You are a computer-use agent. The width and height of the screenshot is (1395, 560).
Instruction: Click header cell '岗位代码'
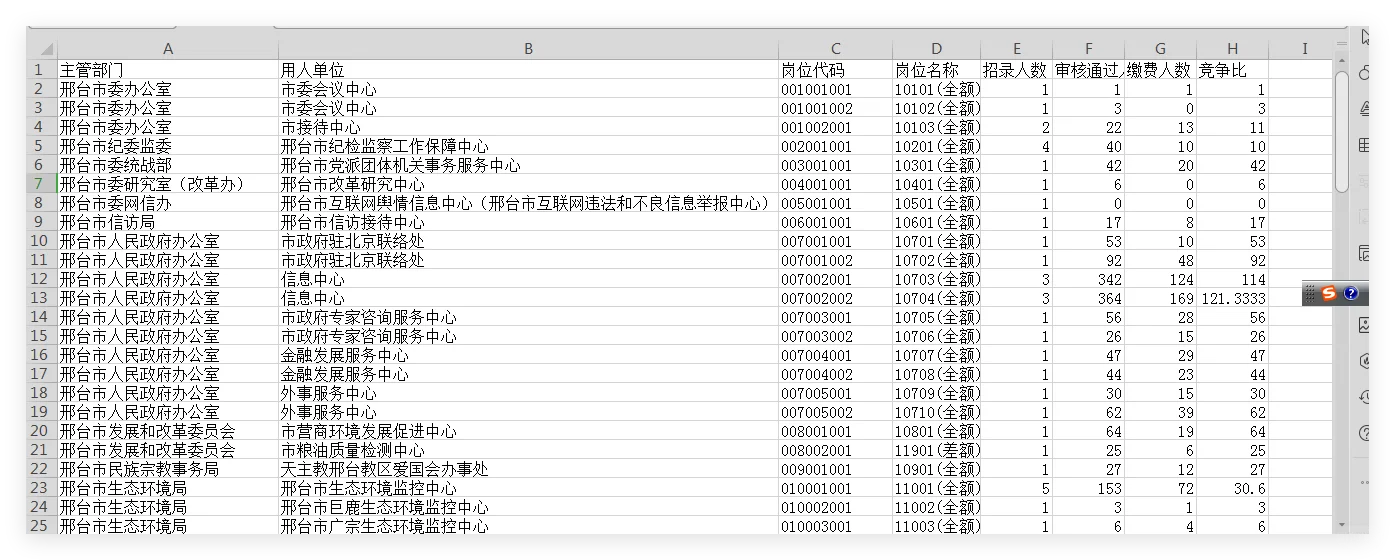pos(836,70)
